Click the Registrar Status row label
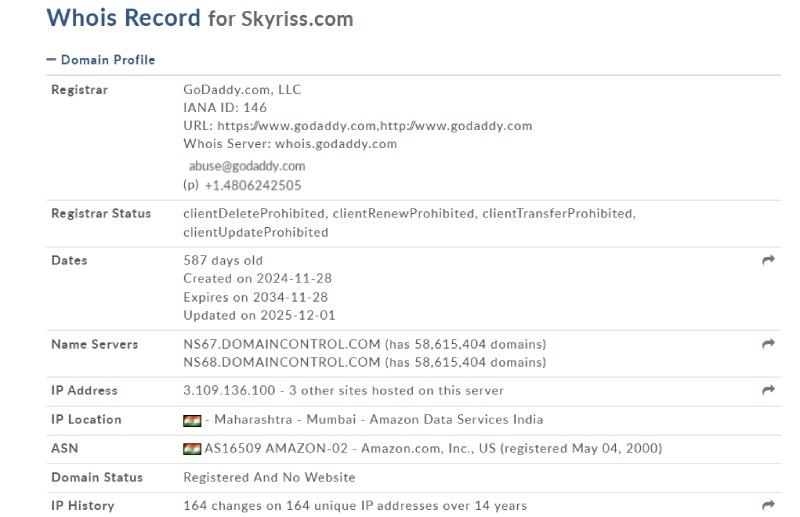Image resolution: width=800 pixels, height=517 pixels. tap(101, 213)
